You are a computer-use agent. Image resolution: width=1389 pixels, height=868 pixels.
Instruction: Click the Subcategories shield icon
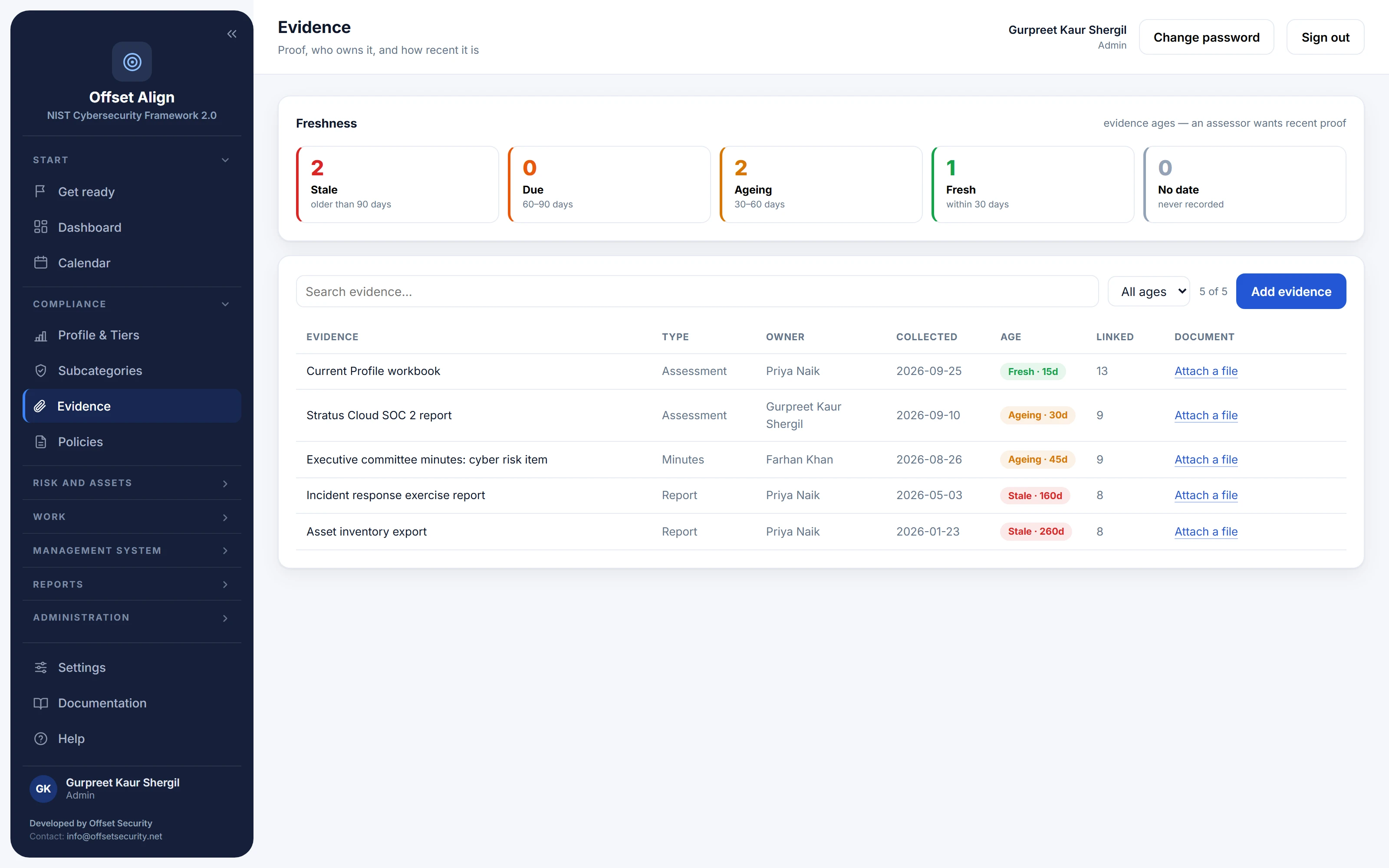[x=40, y=371]
